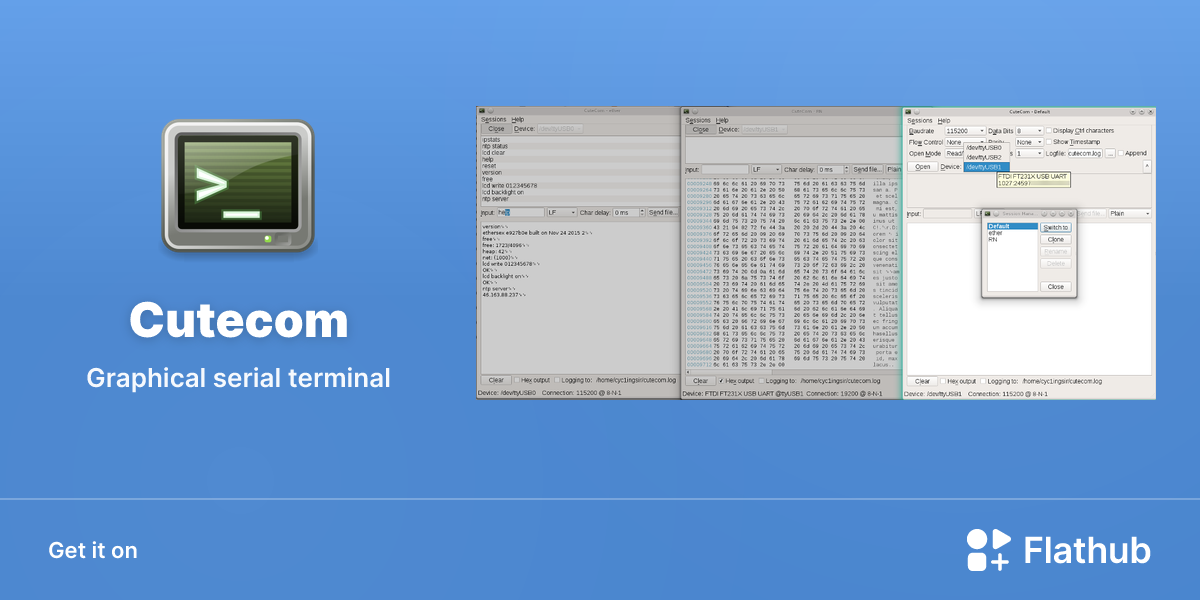Image resolution: width=1200 pixels, height=600 pixels.
Task: Open the Sessions menu in the left window
Action: (x=493, y=119)
